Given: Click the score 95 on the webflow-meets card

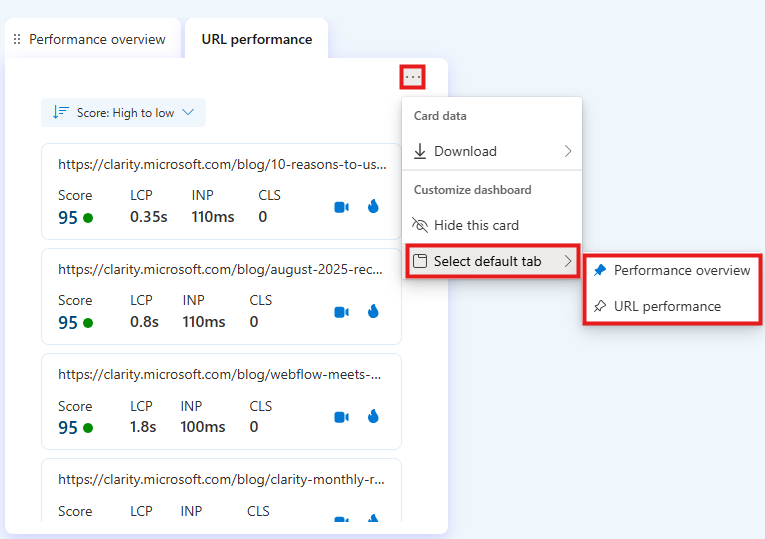Looking at the screenshot, I should (x=68, y=428).
